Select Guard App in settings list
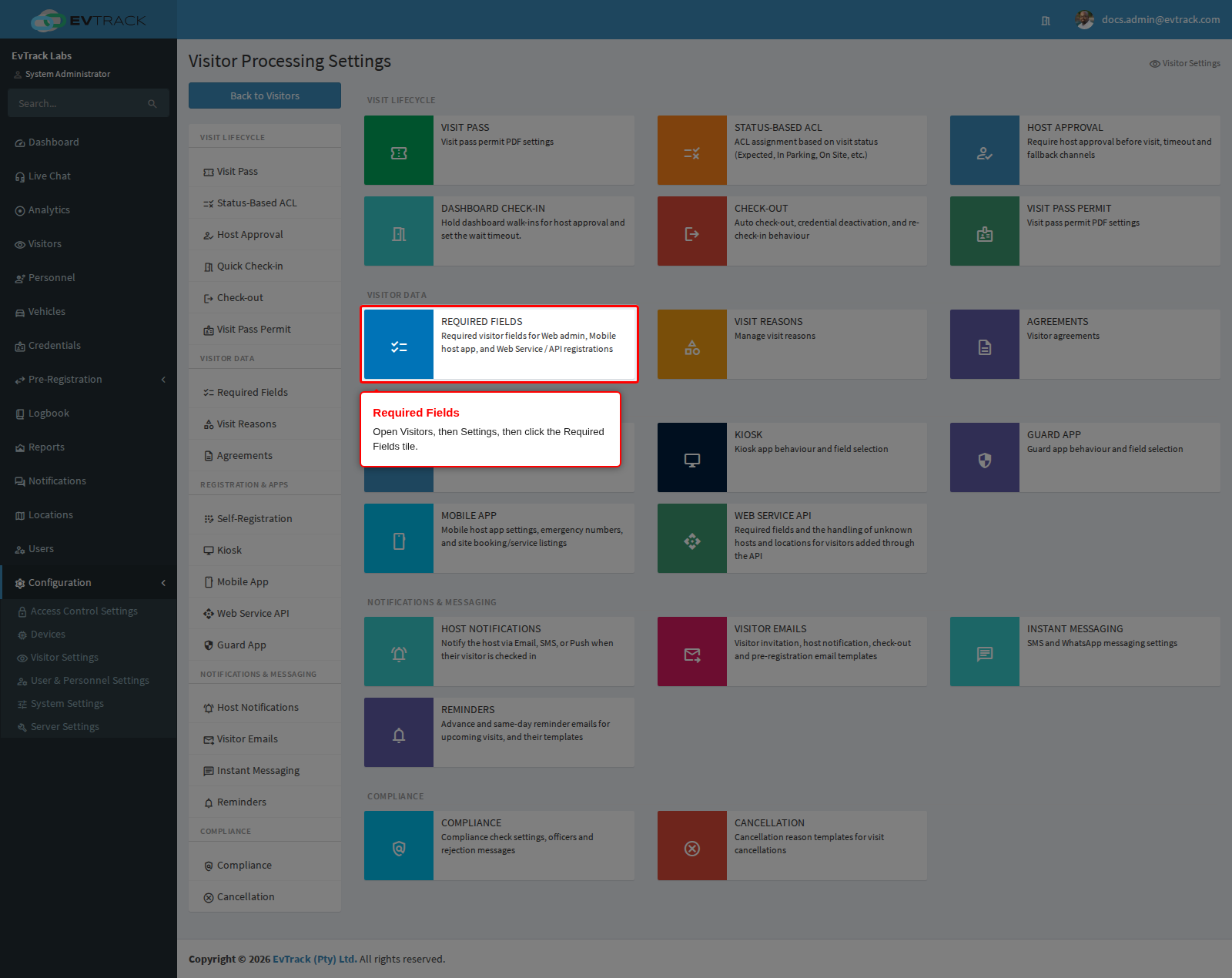This screenshot has height=978, width=1232. pos(265,645)
